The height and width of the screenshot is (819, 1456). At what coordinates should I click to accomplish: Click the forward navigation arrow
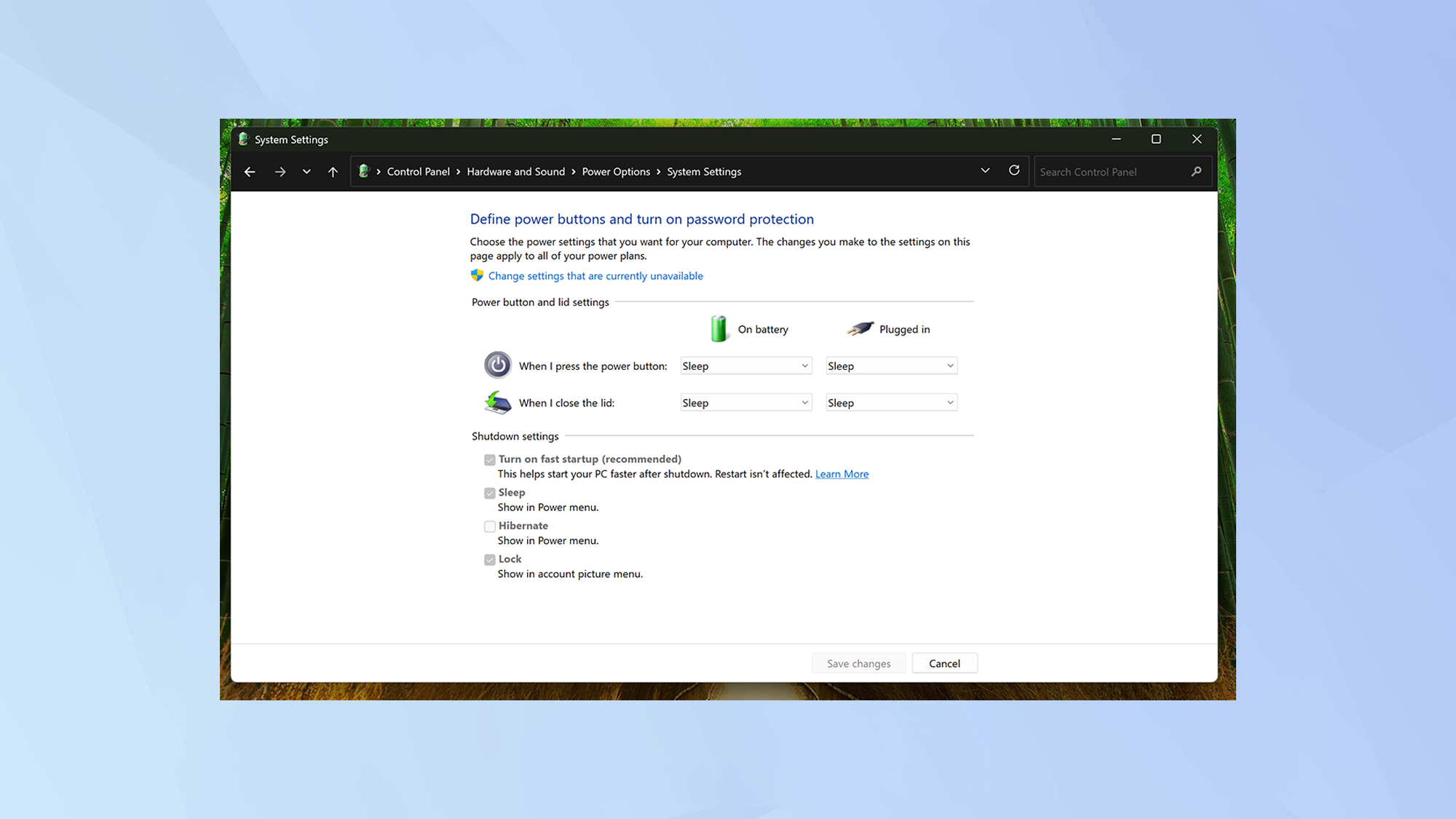280,172
